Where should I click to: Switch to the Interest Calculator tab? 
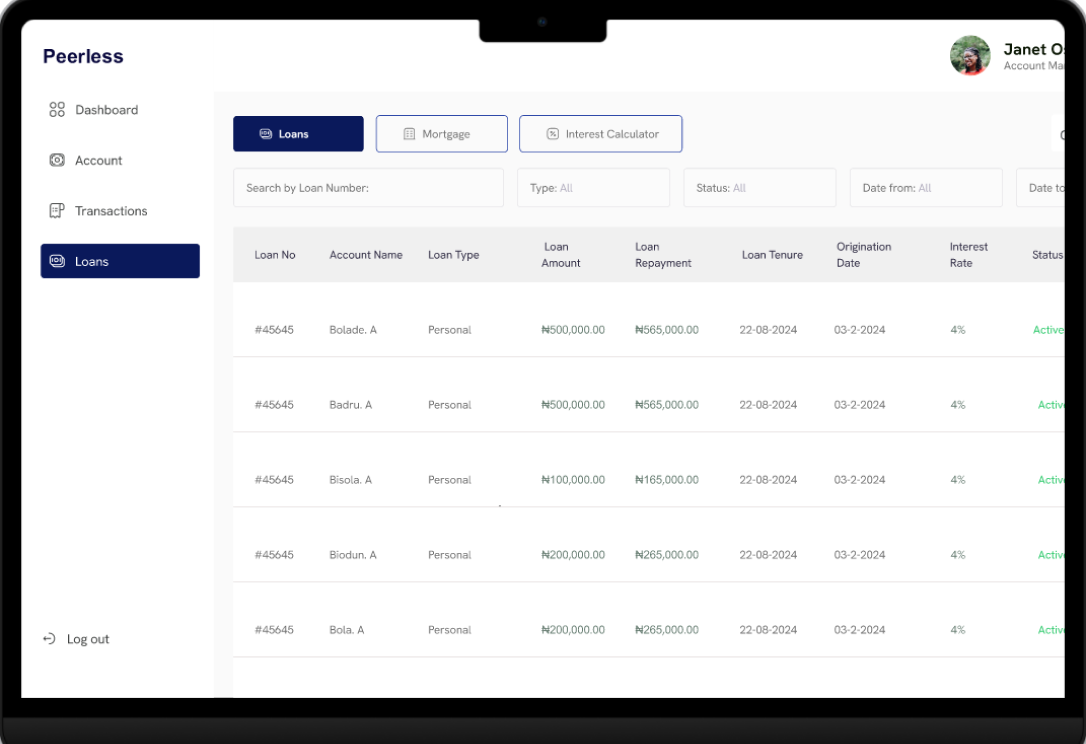pos(600,134)
